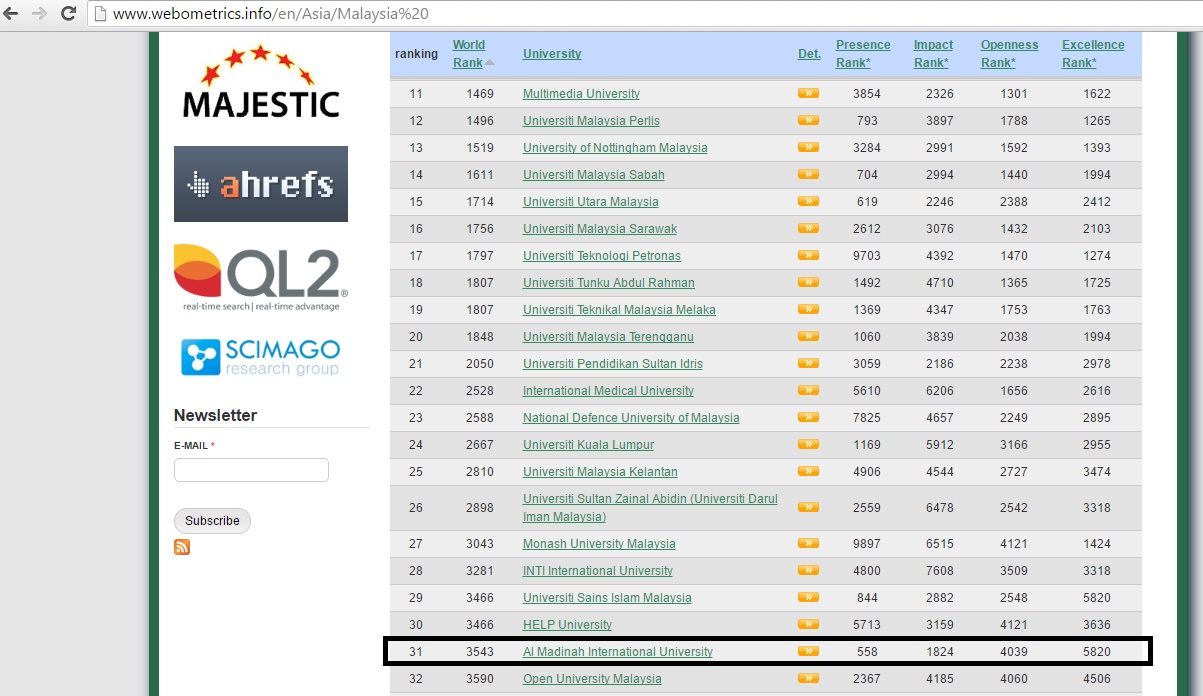Open the orange RSS feed icon
This screenshot has height=696, width=1203.
click(x=182, y=547)
